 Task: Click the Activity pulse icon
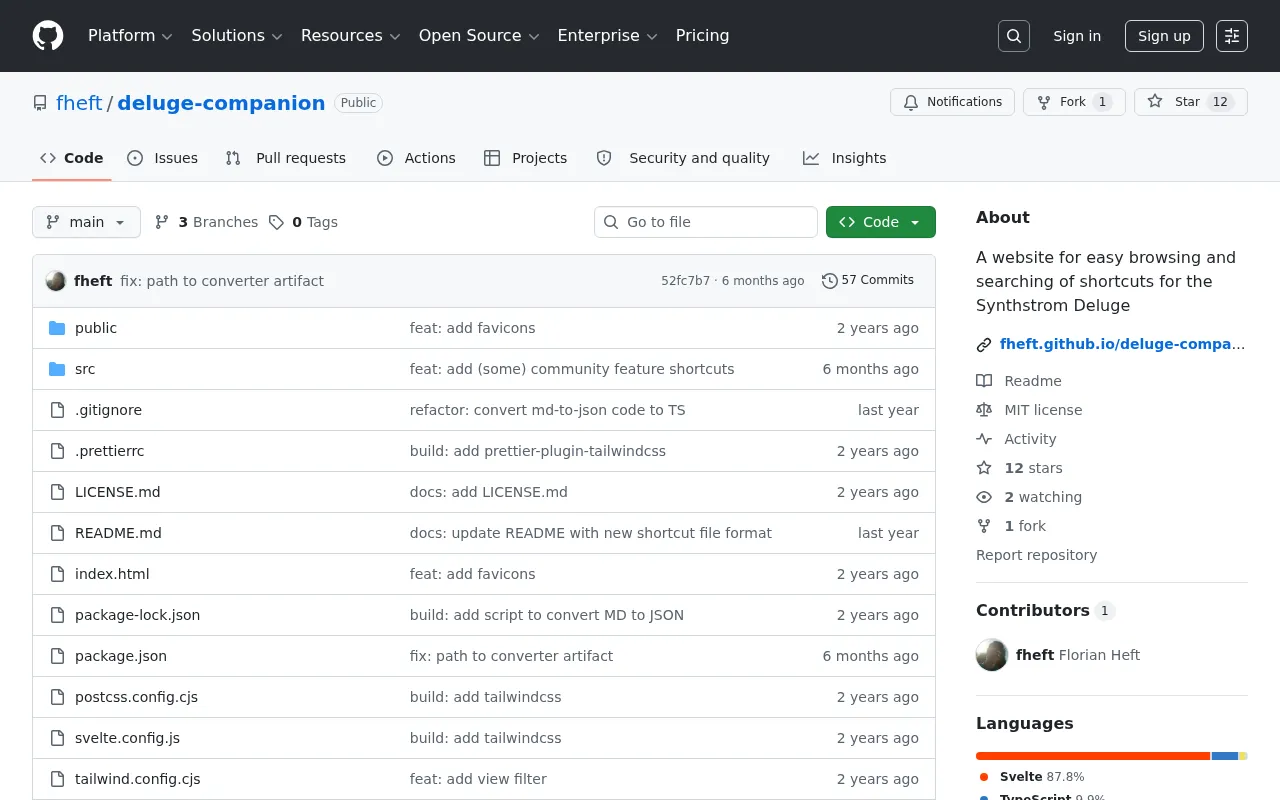984,439
